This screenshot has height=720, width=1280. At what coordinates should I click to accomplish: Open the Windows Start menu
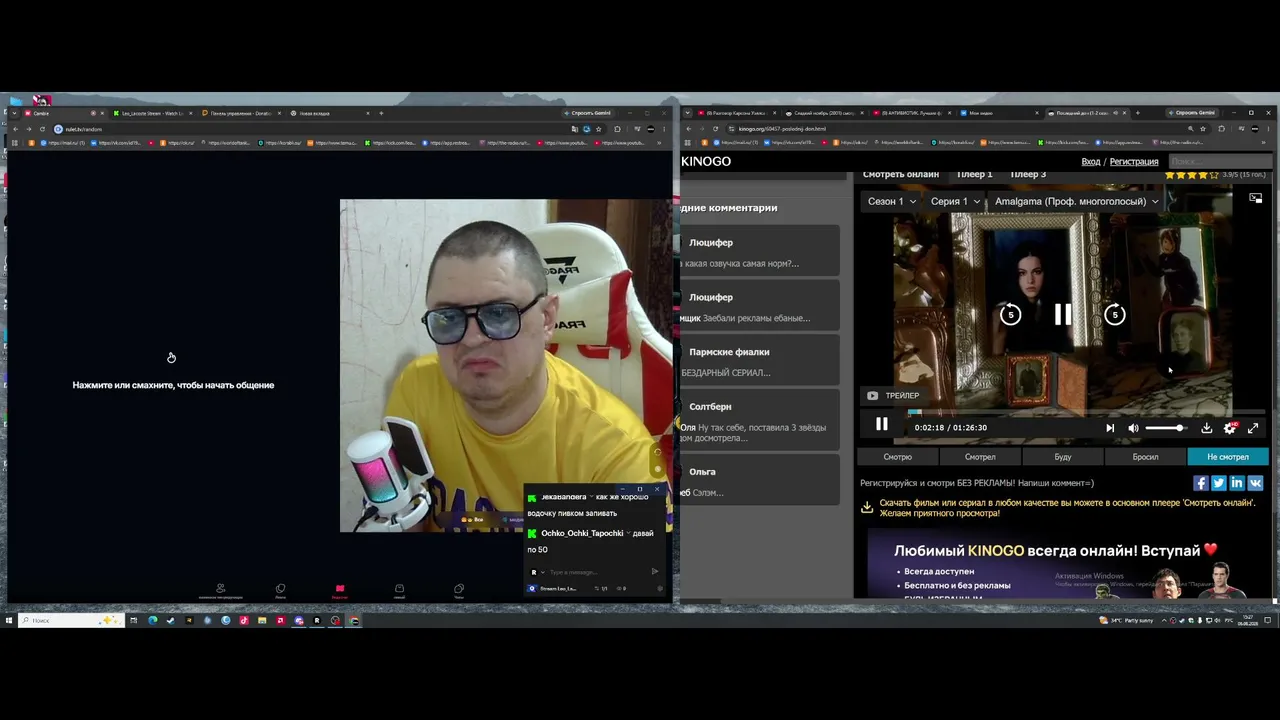click(x=8, y=621)
